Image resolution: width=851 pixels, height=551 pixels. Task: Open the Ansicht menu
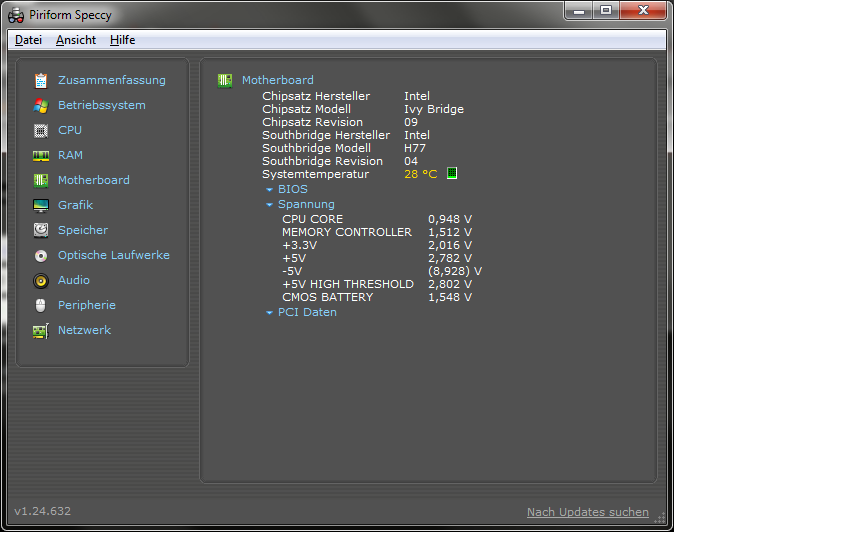(76, 40)
